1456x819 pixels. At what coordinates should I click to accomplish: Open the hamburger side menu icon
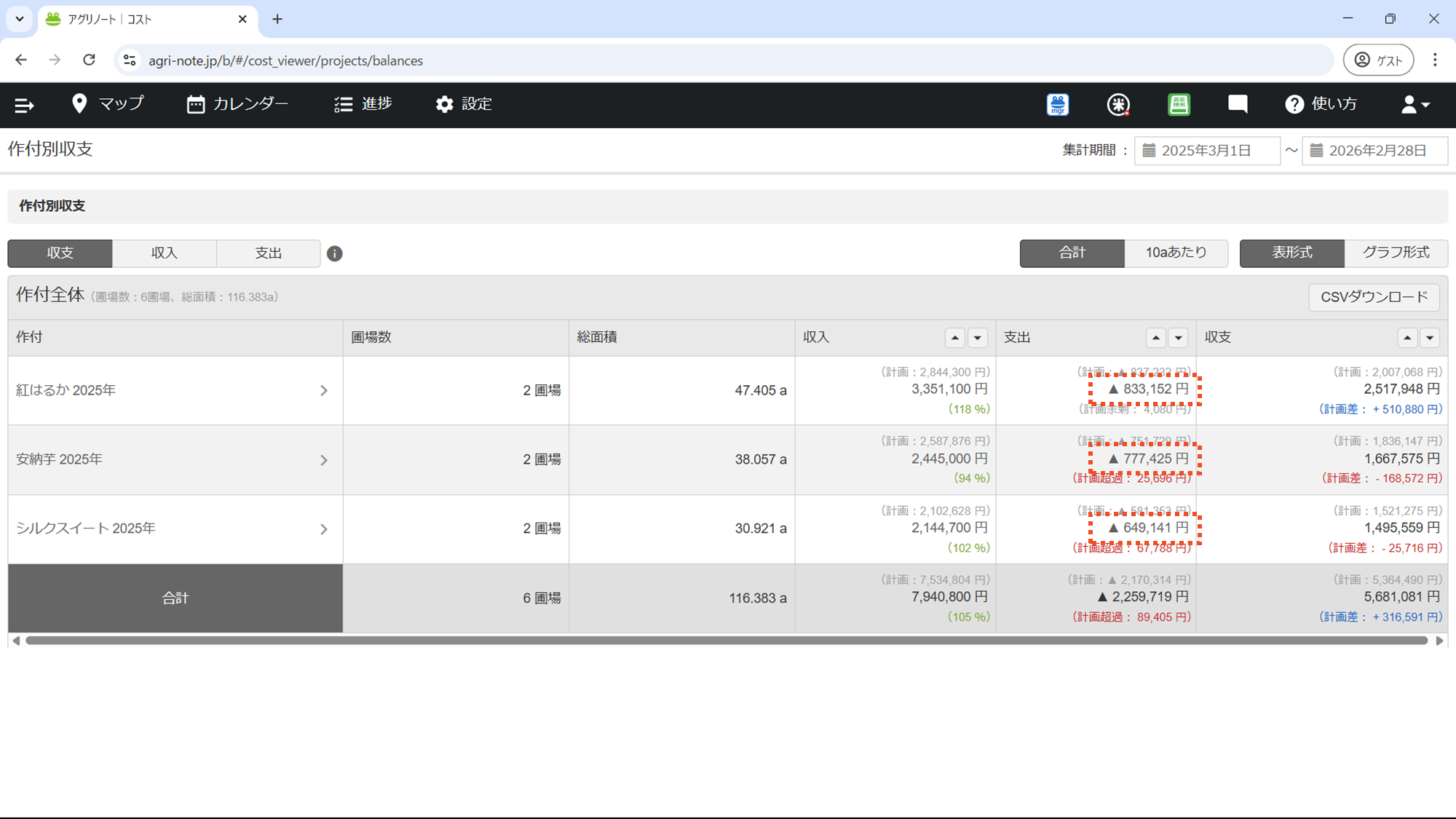pyautogui.click(x=24, y=105)
